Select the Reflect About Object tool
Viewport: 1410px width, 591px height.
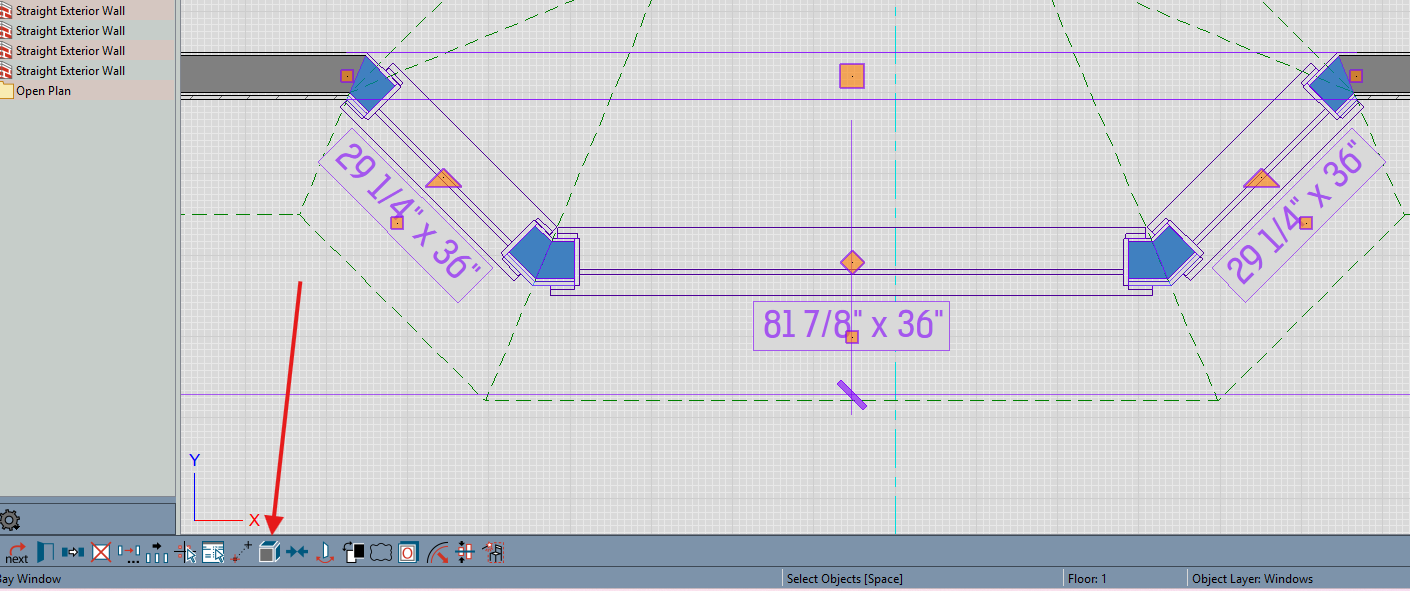click(324, 552)
